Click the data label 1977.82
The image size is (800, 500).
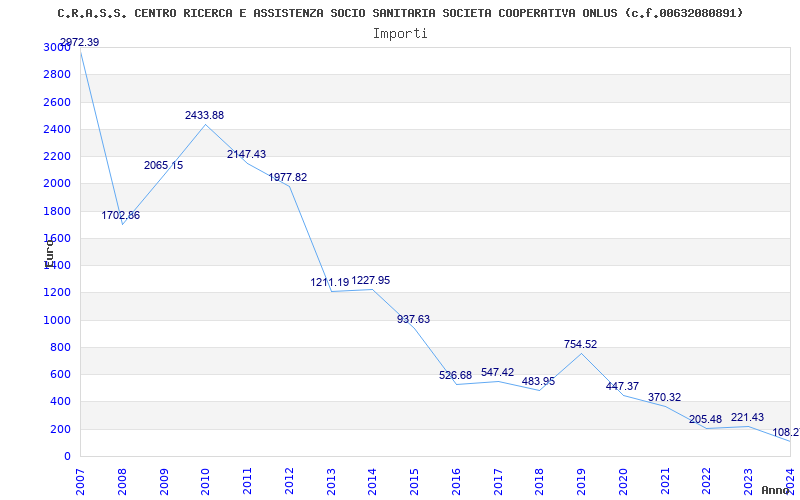point(288,177)
